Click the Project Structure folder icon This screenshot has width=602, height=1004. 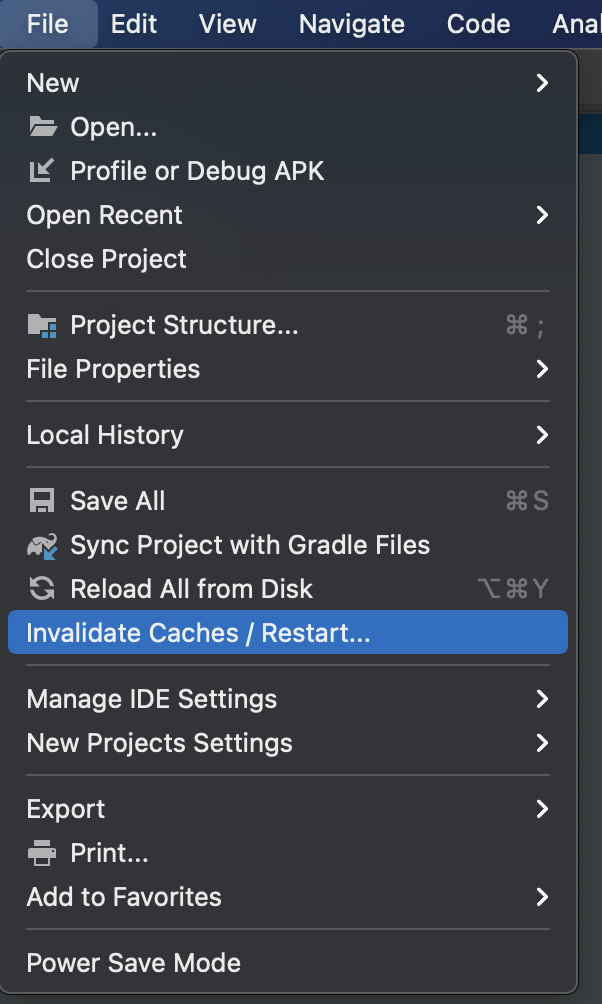(42, 325)
